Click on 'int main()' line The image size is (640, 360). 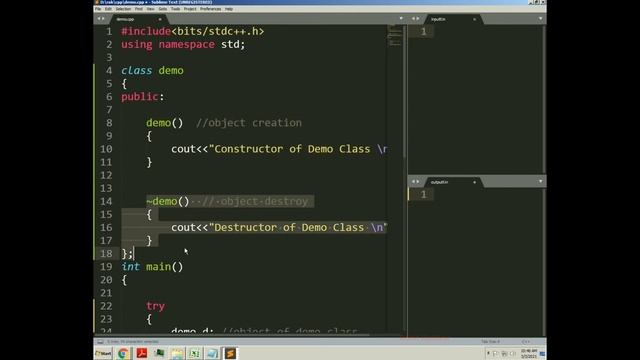point(152,267)
